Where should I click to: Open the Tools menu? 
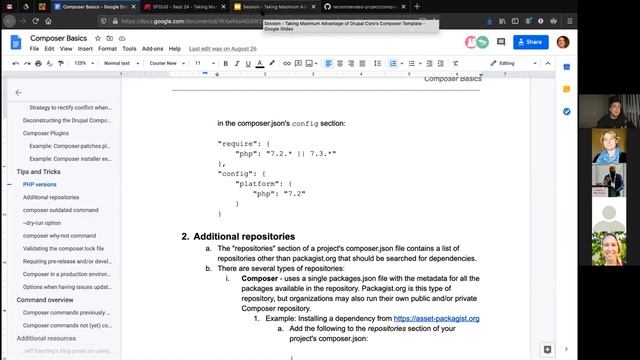tap(129, 49)
